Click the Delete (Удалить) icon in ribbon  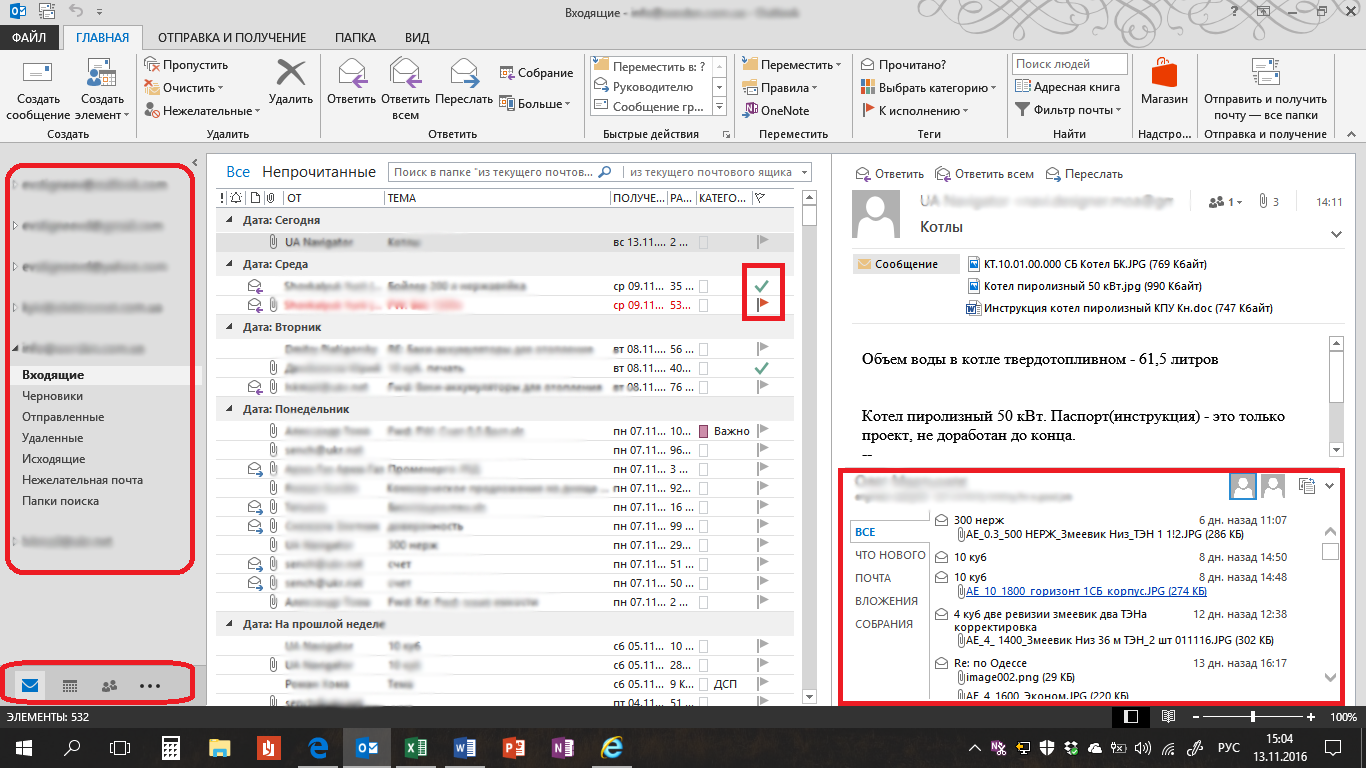[291, 79]
